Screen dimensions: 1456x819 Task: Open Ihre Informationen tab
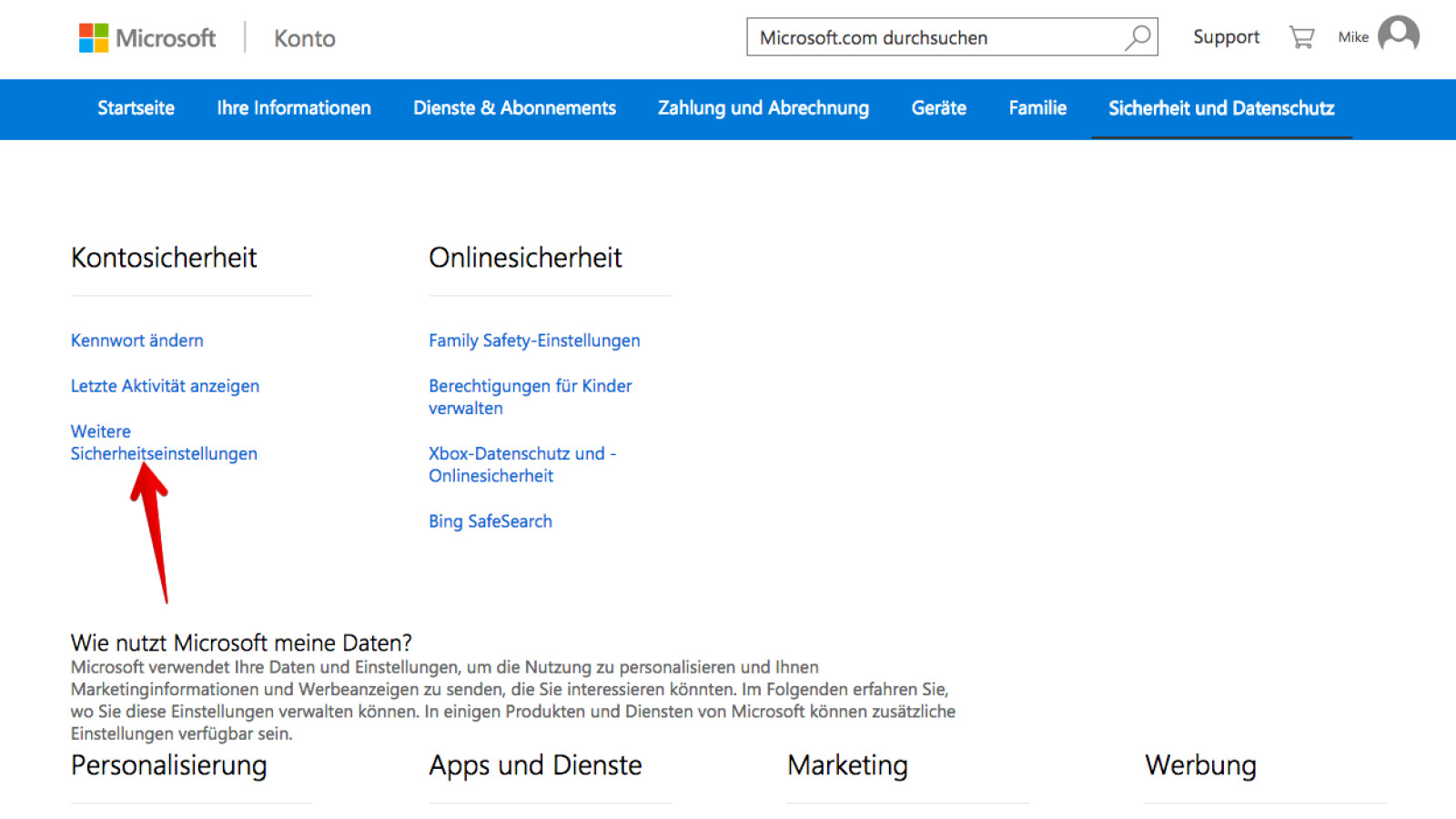294,108
